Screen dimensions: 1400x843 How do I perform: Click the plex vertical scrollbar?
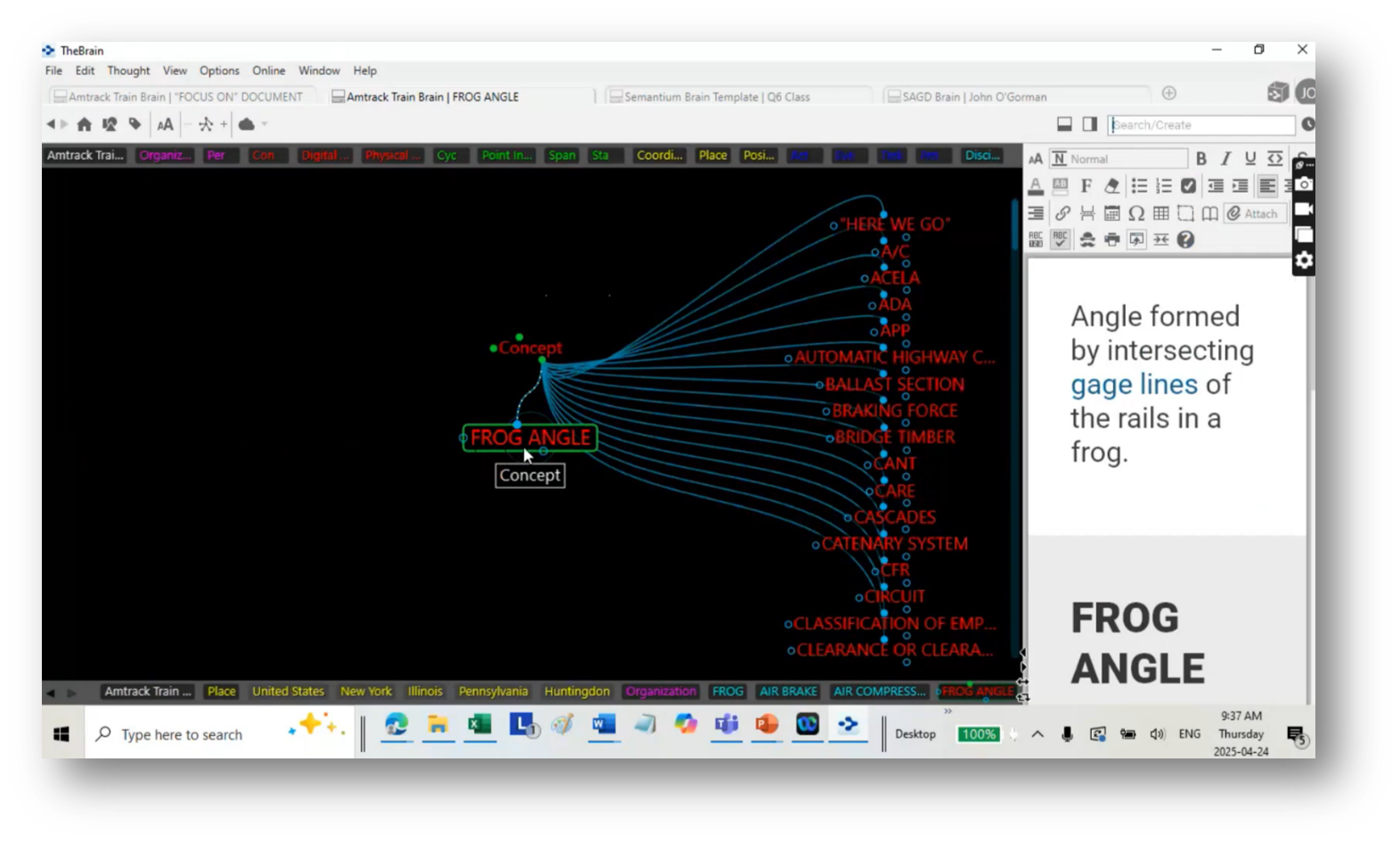(x=1014, y=225)
